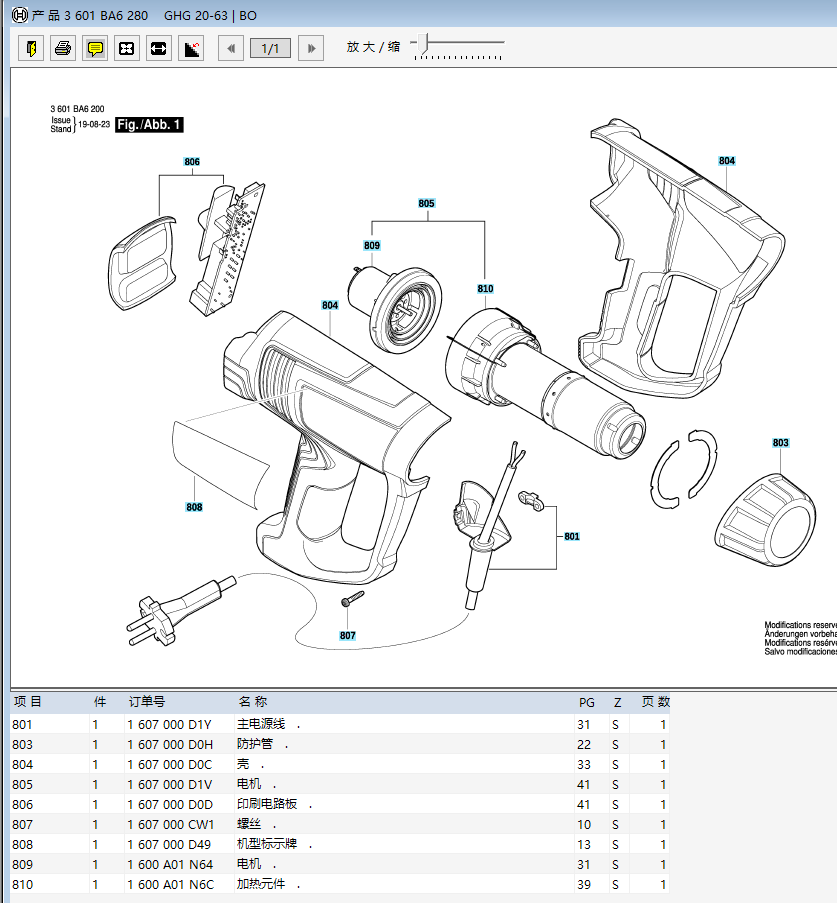Select order number 1 600 A01 N6C row
Viewport: 837px width, 903px height.
point(340,885)
